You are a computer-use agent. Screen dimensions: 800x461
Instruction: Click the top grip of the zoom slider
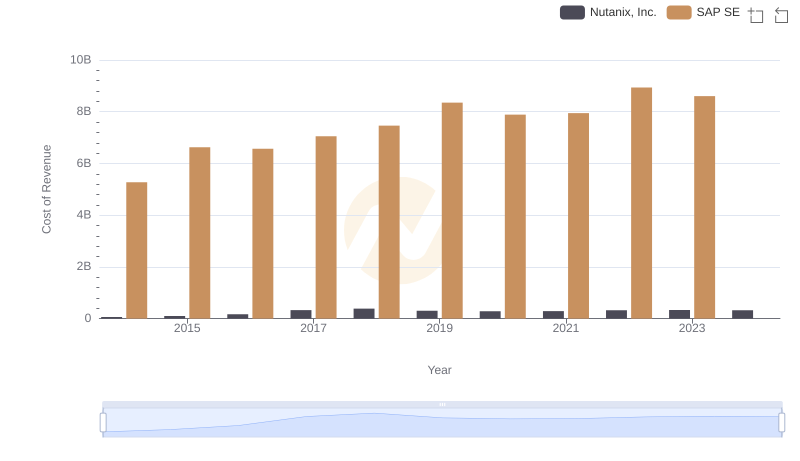pyautogui.click(x=442, y=404)
